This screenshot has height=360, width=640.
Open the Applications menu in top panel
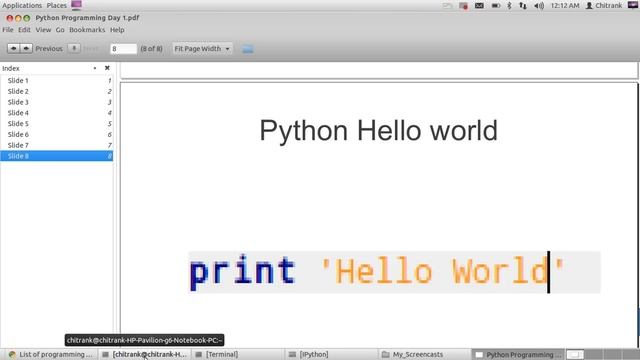[x=22, y=5]
